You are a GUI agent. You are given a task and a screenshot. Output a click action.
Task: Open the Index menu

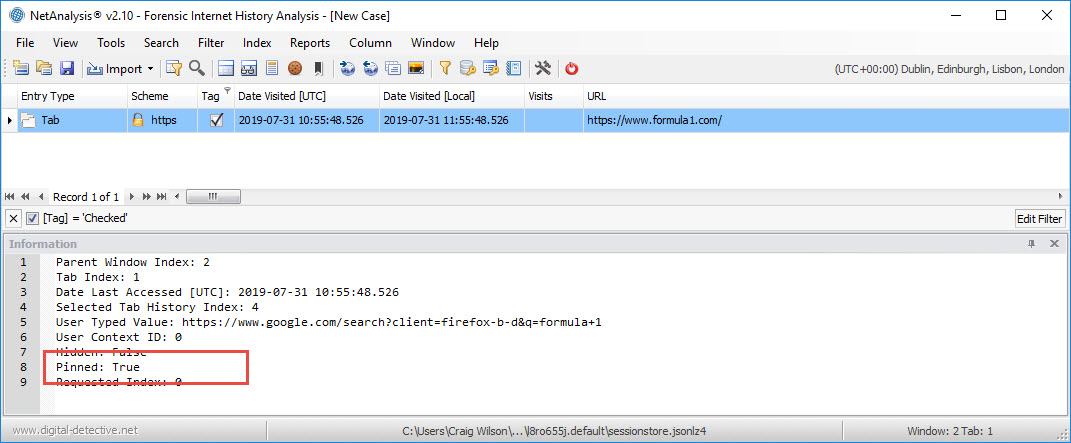point(258,42)
